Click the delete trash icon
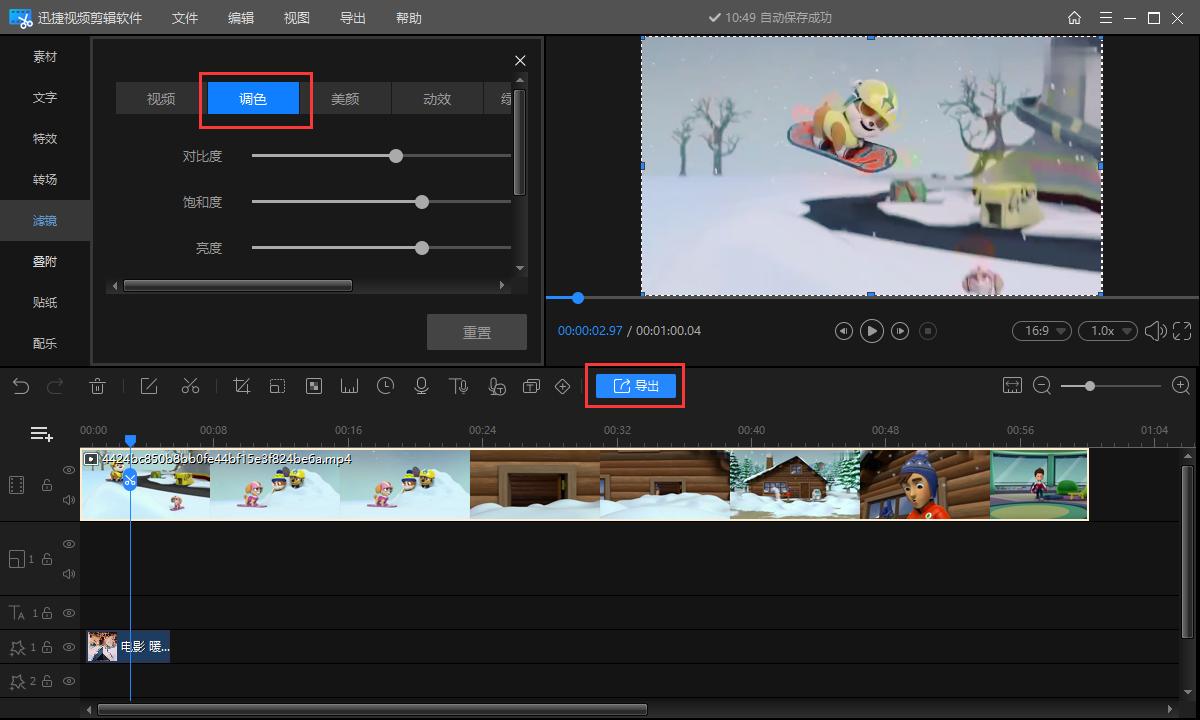 pyautogui.click(x=98, y=386)
